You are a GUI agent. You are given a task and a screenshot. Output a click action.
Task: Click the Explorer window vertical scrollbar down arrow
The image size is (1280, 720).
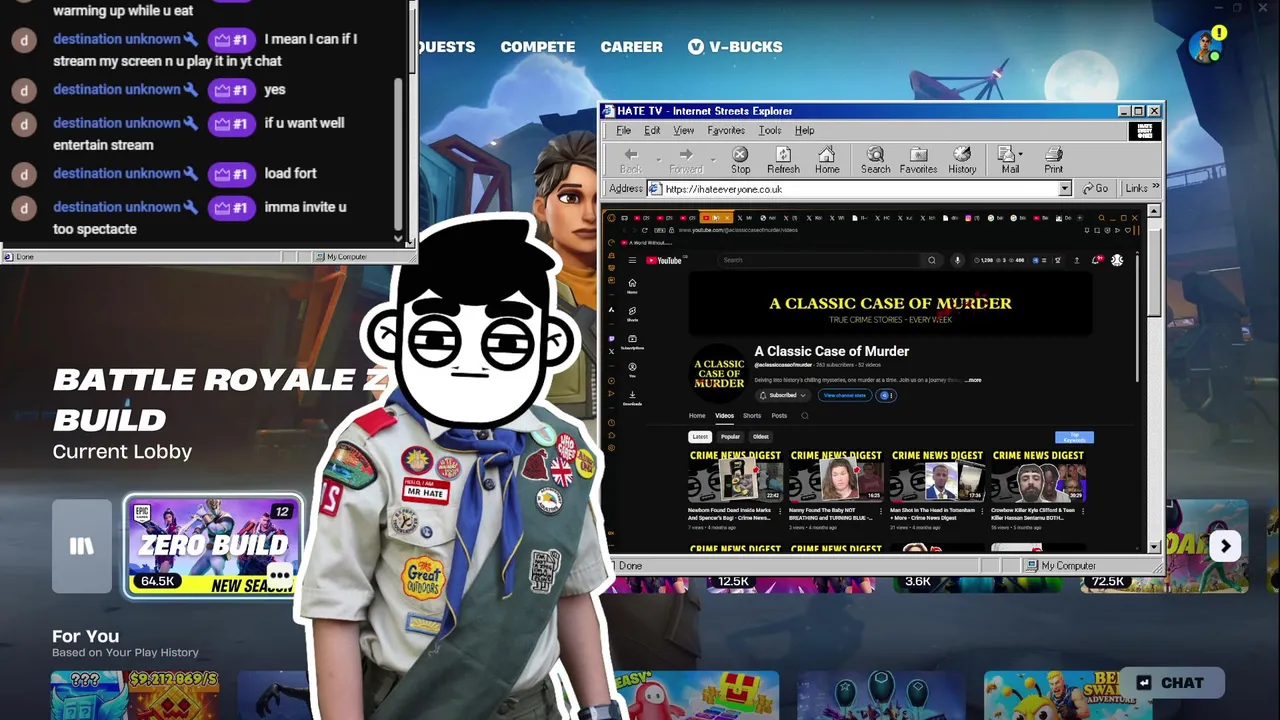1154,547
